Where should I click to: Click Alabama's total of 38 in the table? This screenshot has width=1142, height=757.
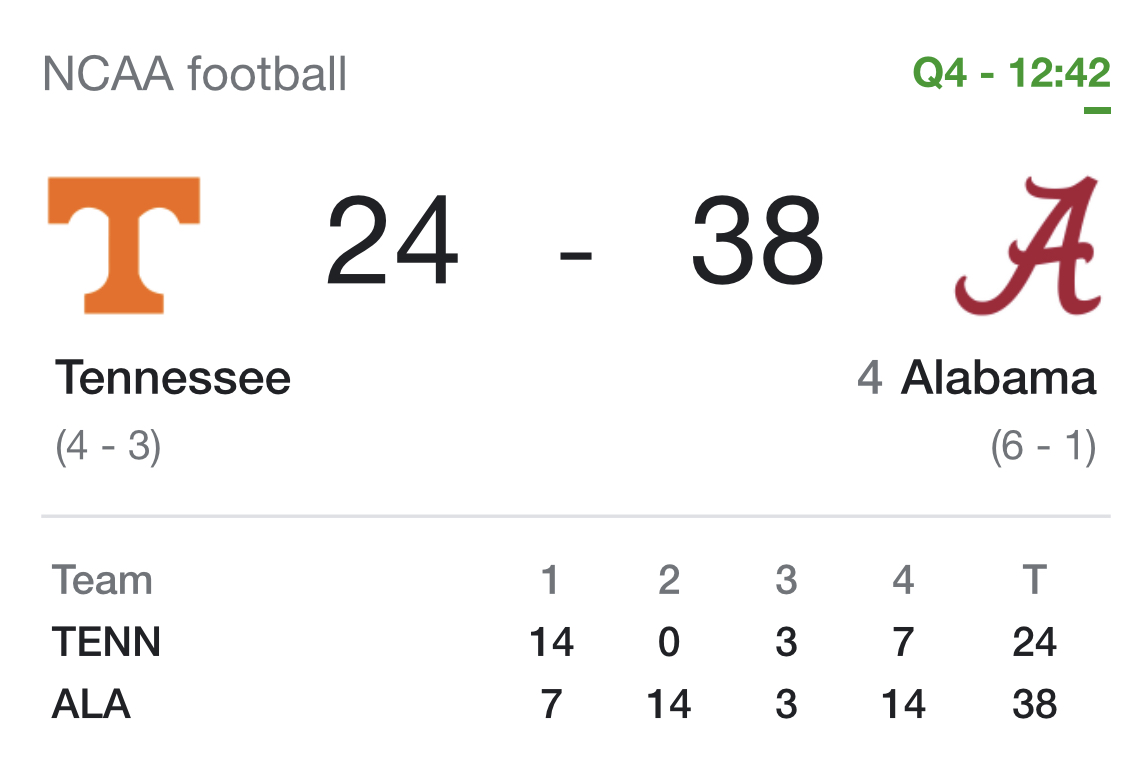point(1034,704)
